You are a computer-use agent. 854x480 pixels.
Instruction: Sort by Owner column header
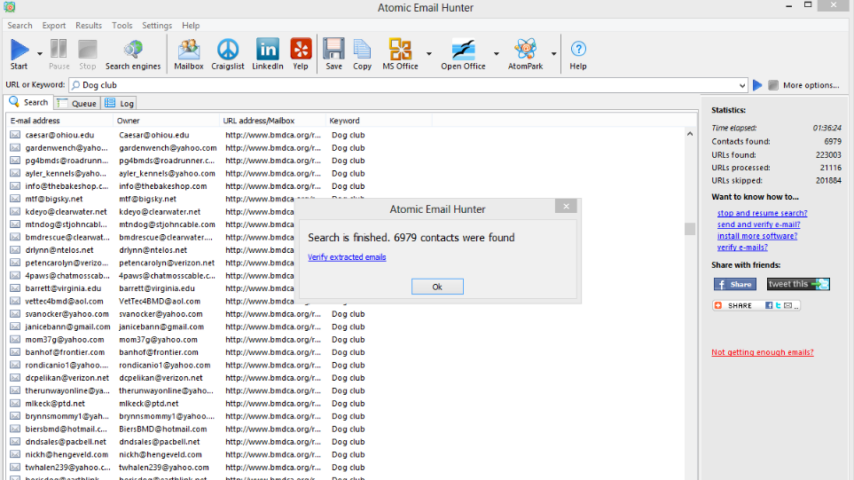tap(166, 120)
